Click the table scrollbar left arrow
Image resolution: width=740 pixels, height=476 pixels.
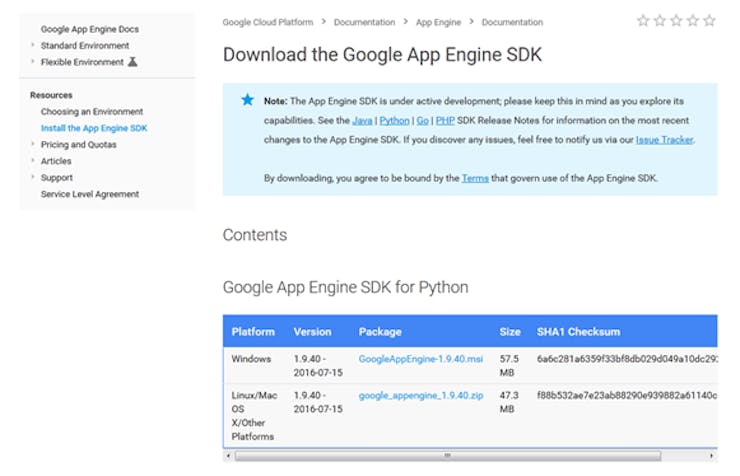(x=229, y=455)
